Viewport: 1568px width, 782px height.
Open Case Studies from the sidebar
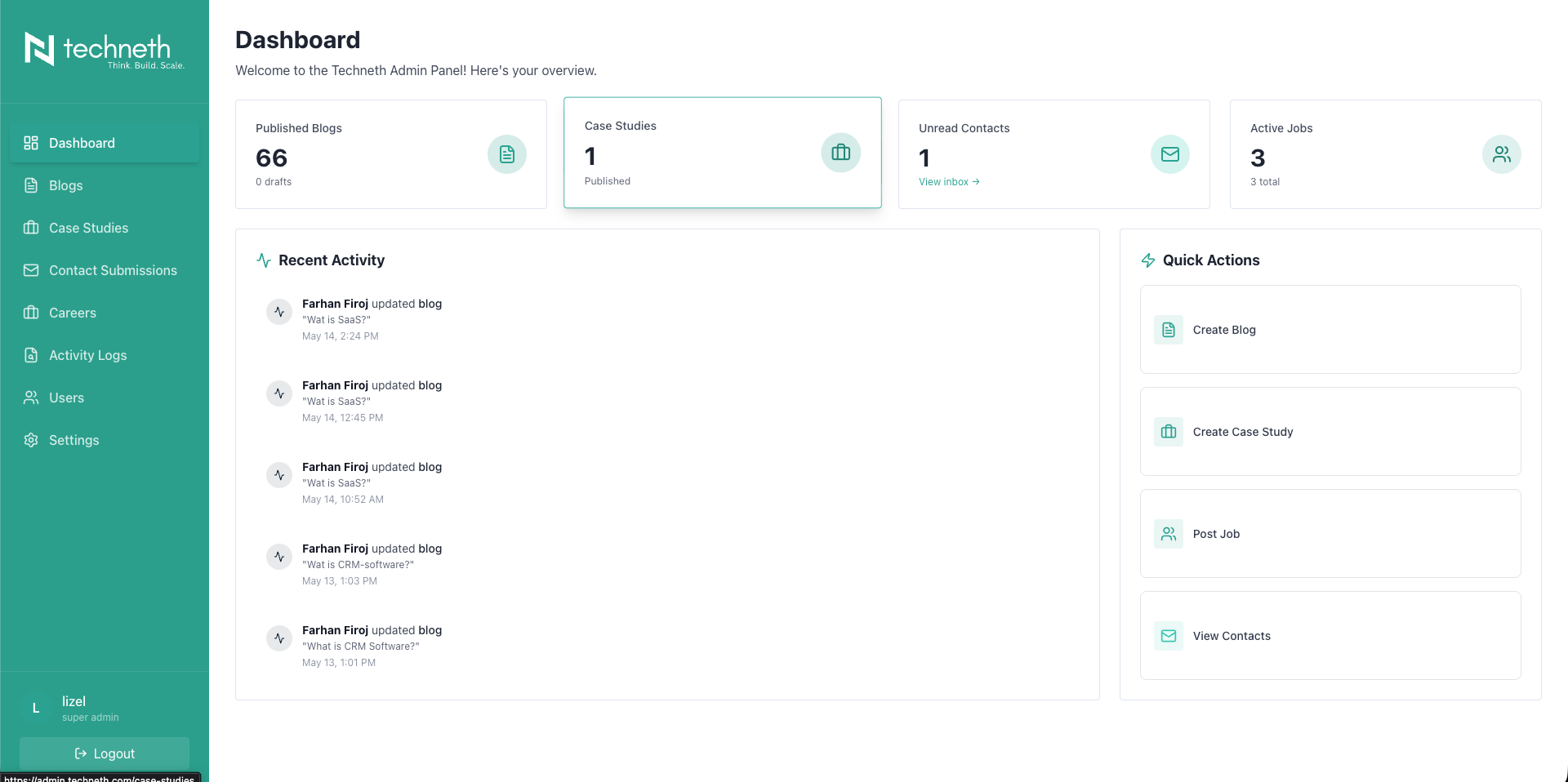(x=105, y=228)
